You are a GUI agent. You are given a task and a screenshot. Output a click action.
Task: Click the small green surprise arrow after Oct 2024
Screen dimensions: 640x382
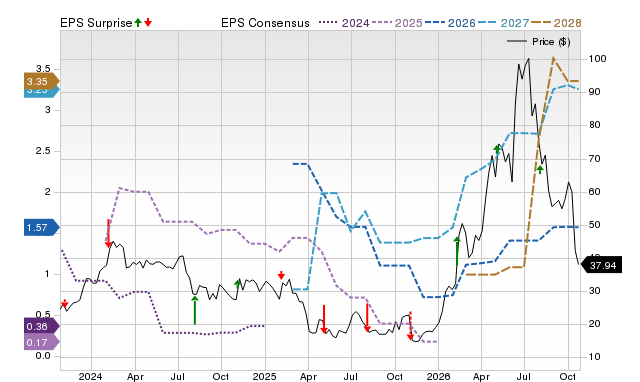point(238,284)
